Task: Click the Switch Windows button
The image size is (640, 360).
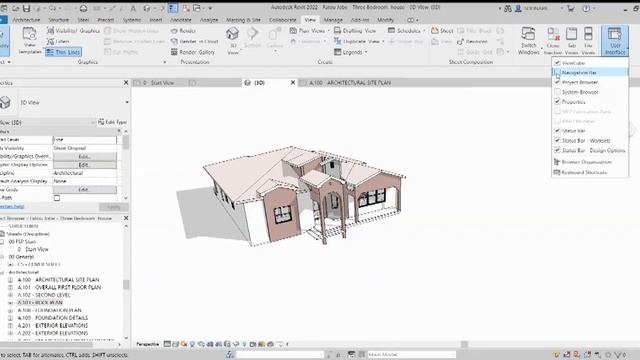Action: 529,40
